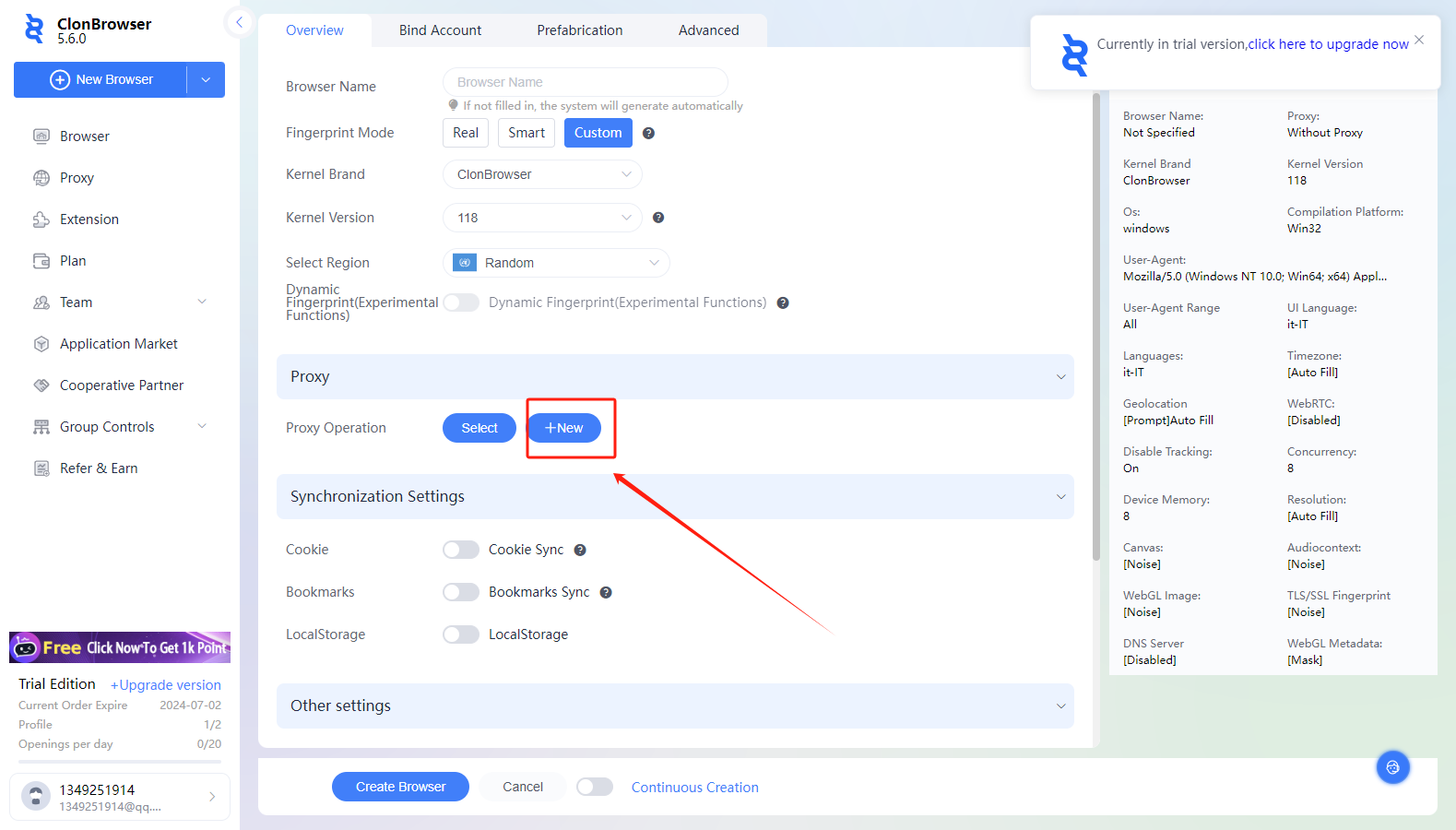Open the Application Market menu item

tap(119, 344)
